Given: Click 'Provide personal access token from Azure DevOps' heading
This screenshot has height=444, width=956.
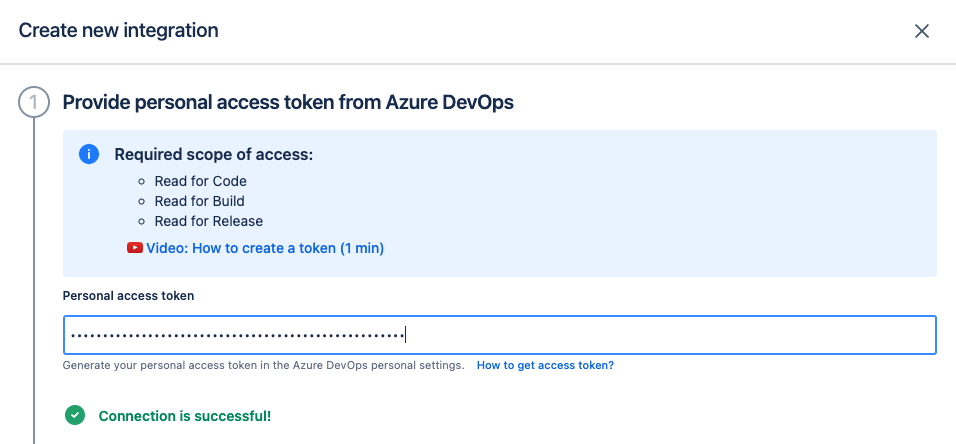Looking at the screenshot, I should point(288,102).
